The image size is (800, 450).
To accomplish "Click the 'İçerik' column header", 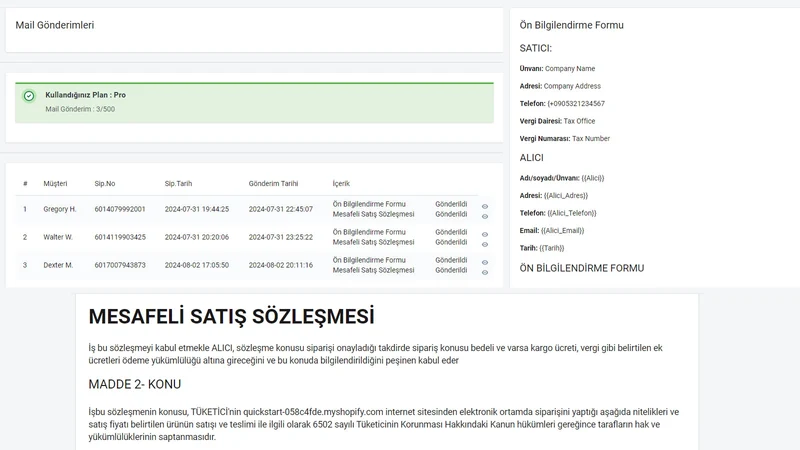I will point(341,184).
